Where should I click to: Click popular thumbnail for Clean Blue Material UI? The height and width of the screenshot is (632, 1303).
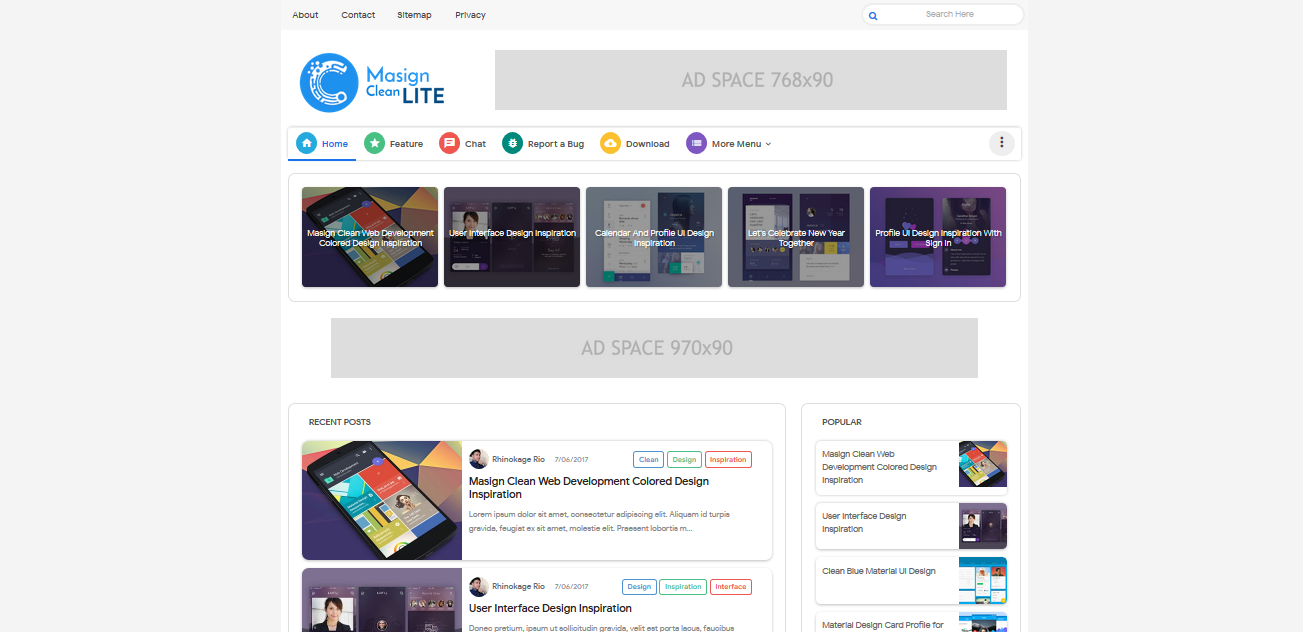click(x=983, y=581)
